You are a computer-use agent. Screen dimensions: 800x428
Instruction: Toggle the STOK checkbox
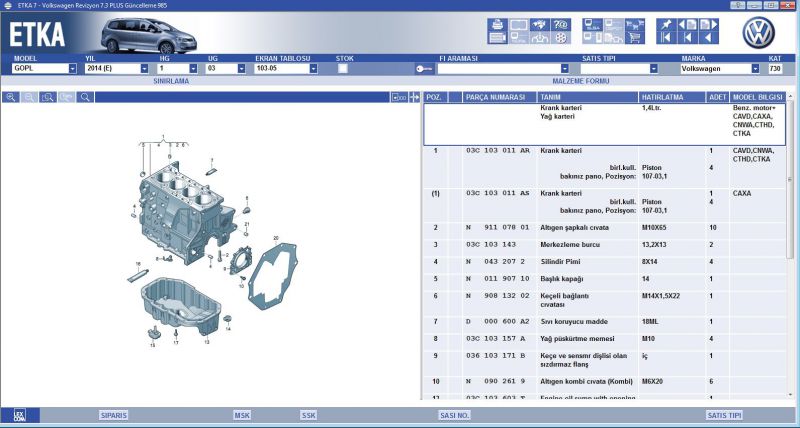[343, 68]
